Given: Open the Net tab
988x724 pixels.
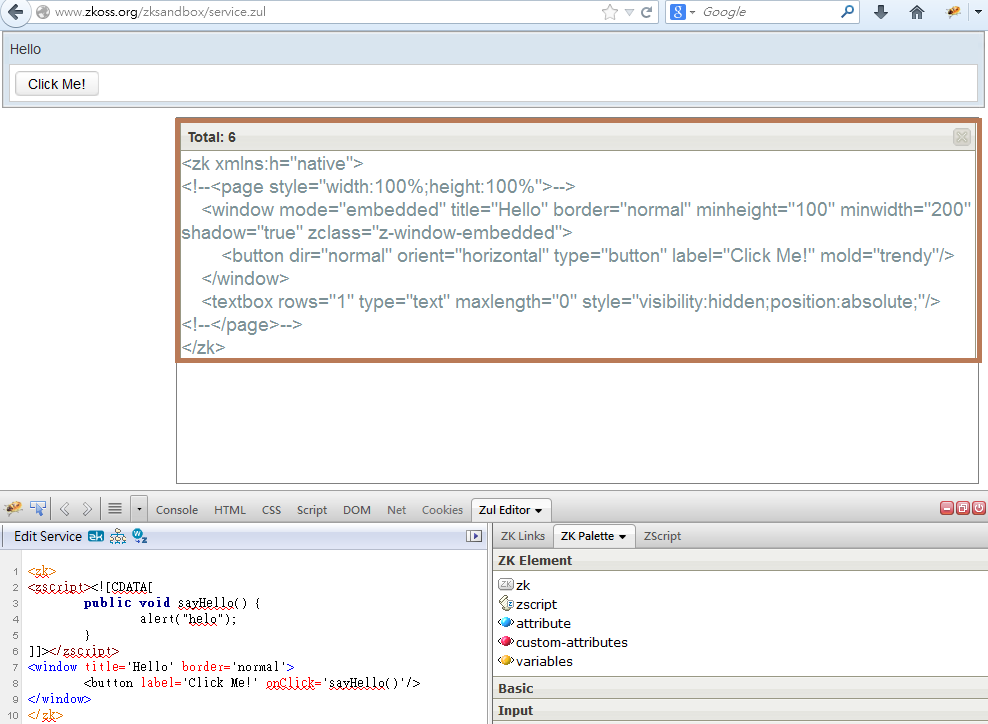Looking at the screenshot, I should (396, 510).
